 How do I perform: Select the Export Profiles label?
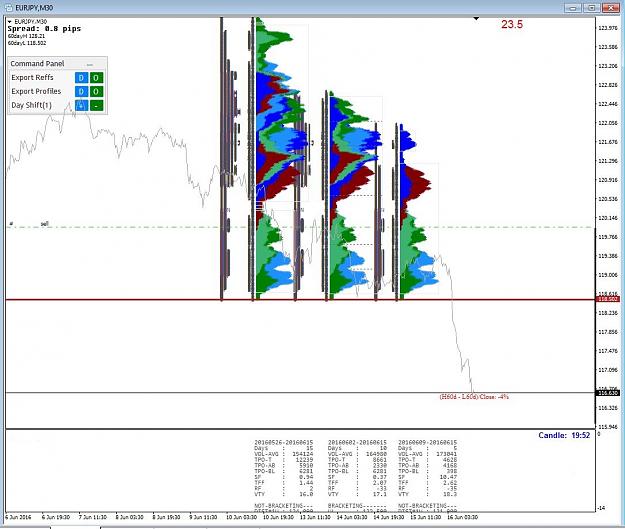[36, 91]
